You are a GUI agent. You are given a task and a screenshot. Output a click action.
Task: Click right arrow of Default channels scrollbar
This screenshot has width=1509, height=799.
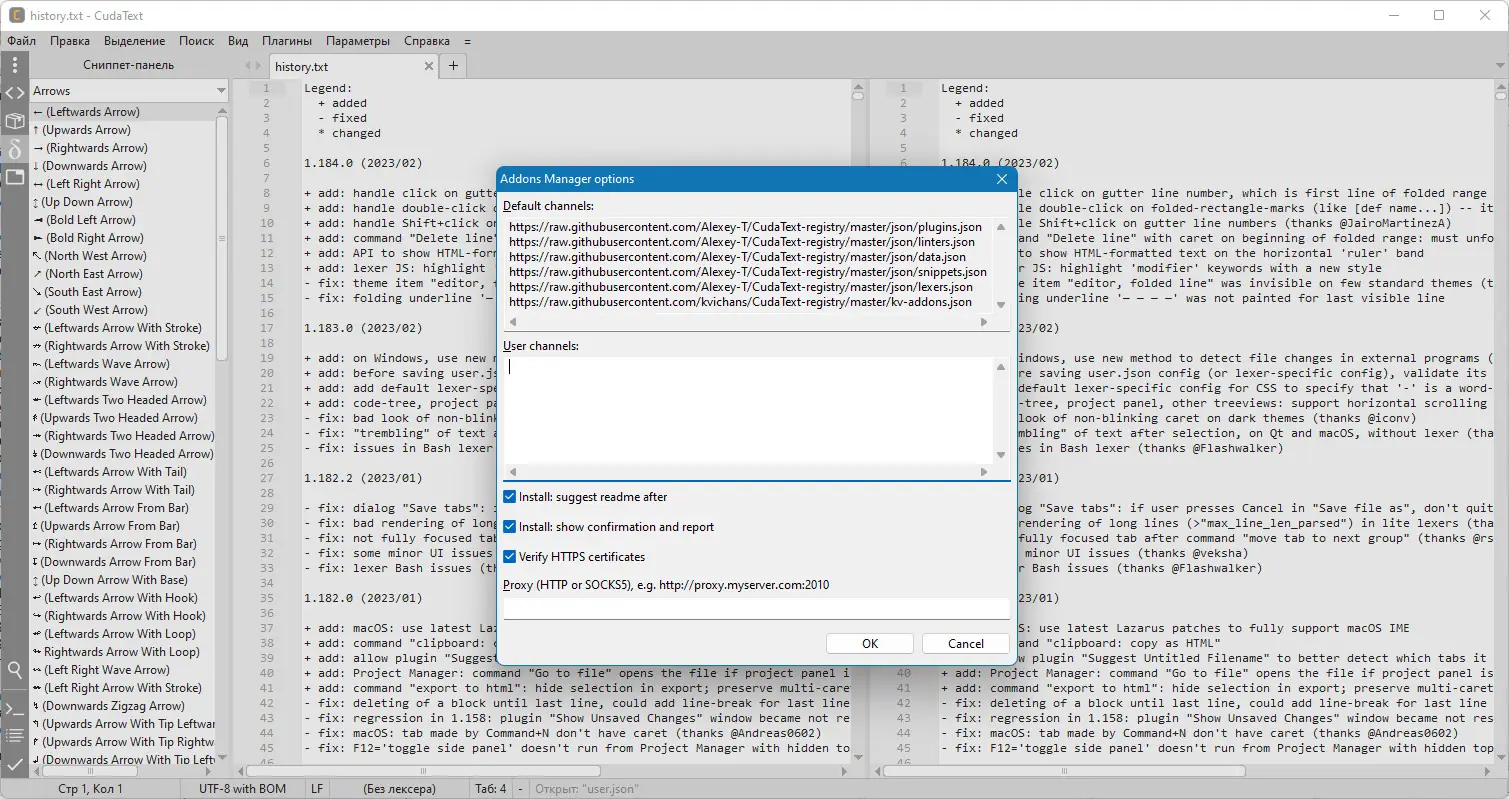pyautogui.click(x=984, y=322)
